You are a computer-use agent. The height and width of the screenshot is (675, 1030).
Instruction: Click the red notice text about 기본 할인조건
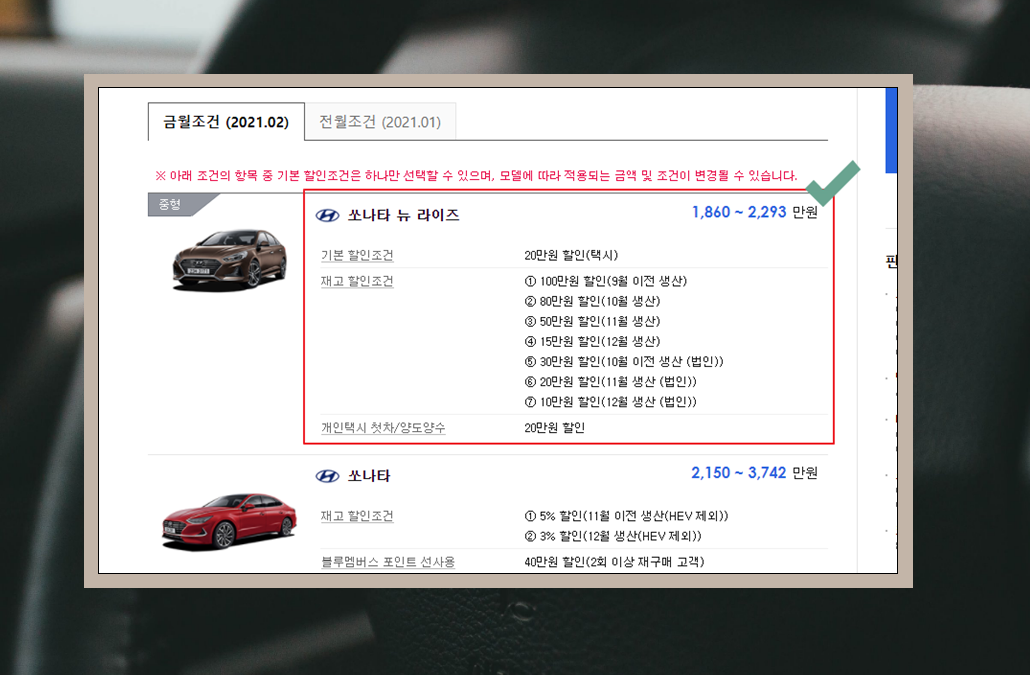476,176
